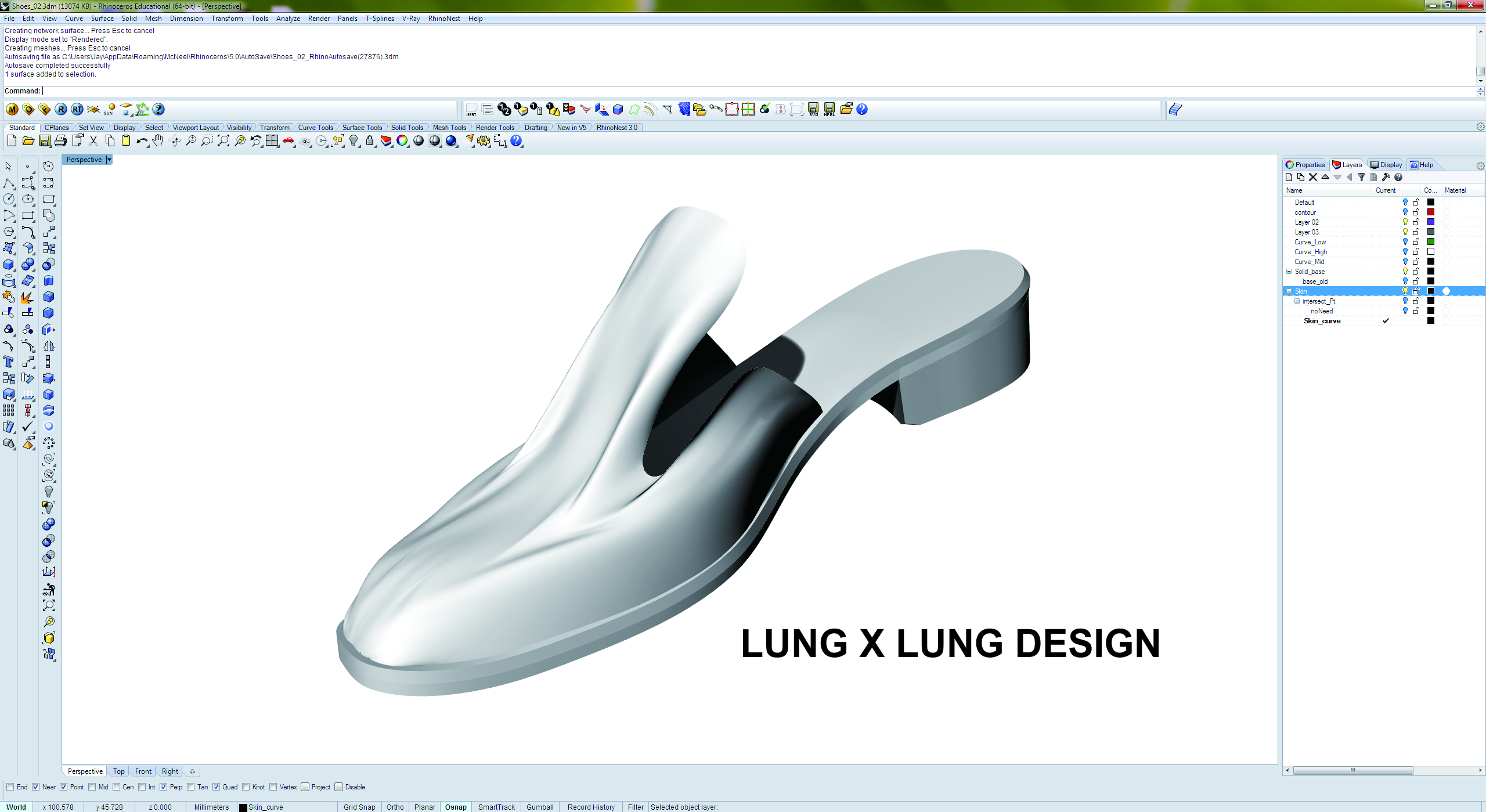
Task: Toggle visibility bulb of contour layer
Action: (1405, 212)
